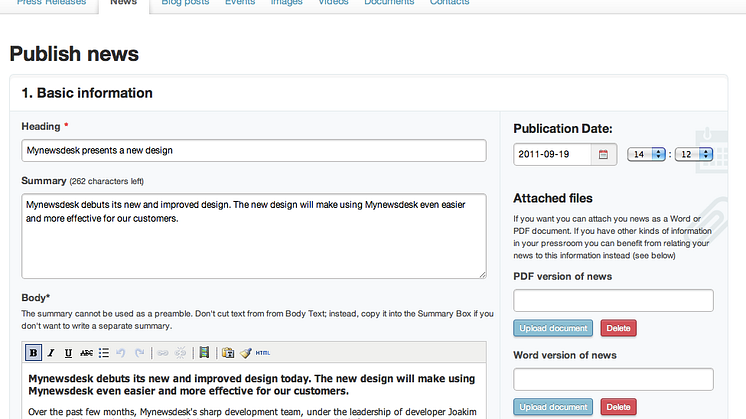Screen dimensions: 746x419
Task: Toggle underline formatting in body editor
Action: [x=68, y=353]
